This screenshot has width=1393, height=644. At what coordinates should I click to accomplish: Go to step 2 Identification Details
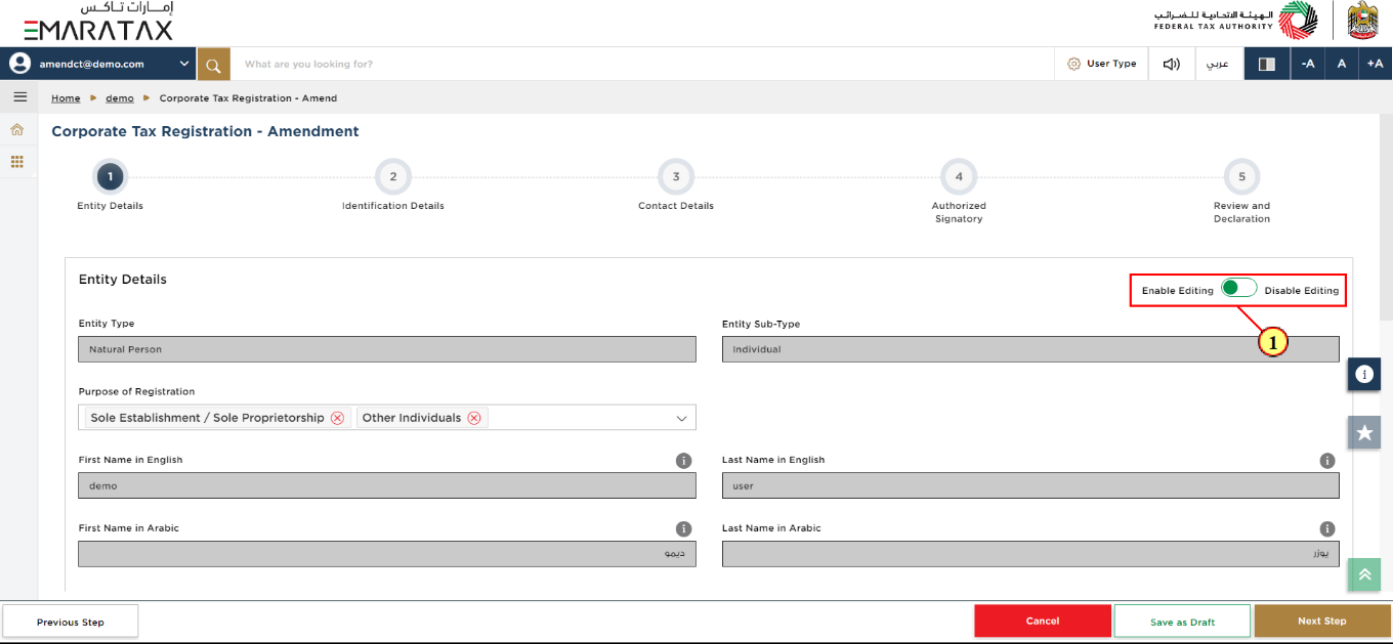pyautogui.click(x=393, y=178)
